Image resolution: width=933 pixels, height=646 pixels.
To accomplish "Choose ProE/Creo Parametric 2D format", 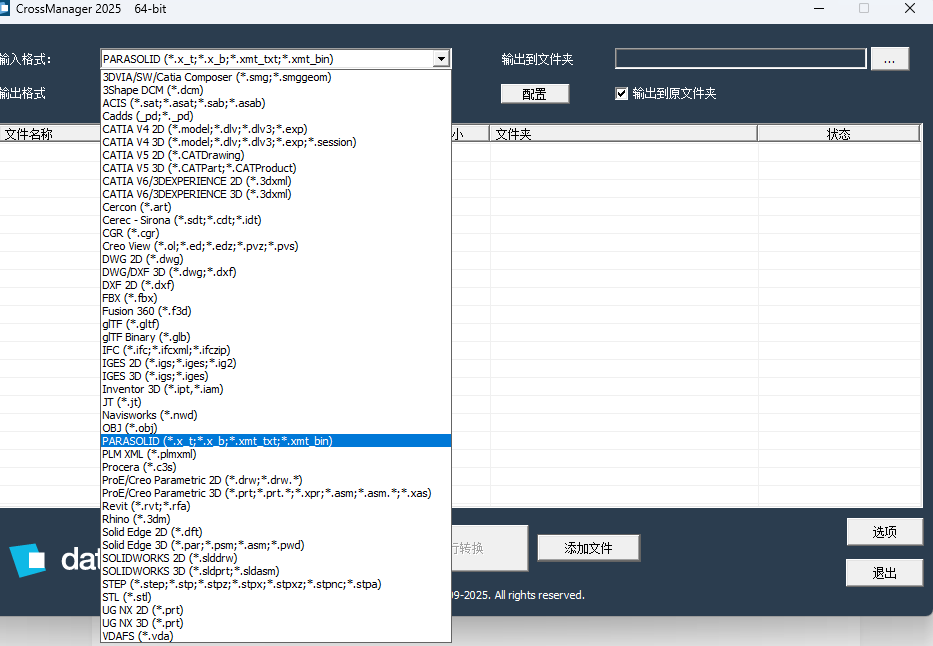I will (276, 480).
